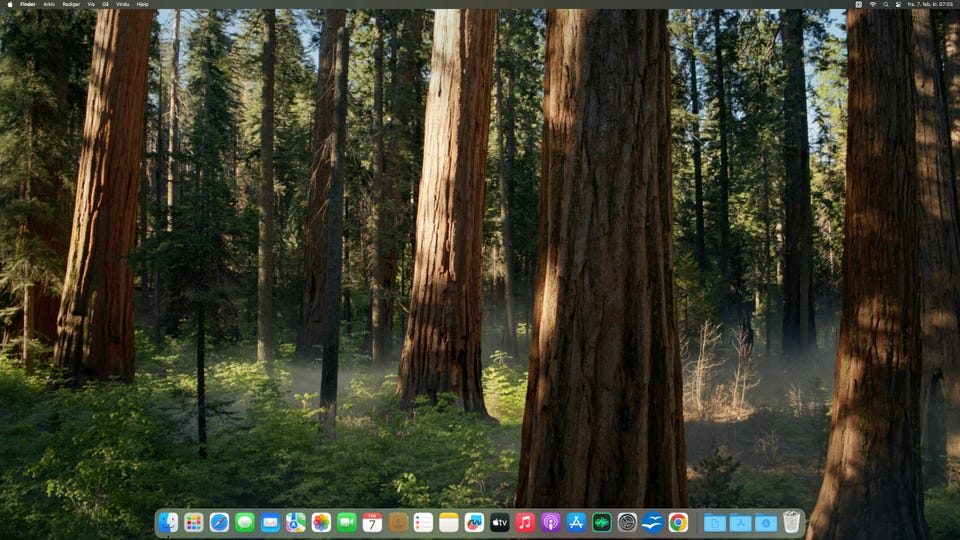Open the Hjelp menu
The width and height of the screenshot is (960, 540).
143,4
